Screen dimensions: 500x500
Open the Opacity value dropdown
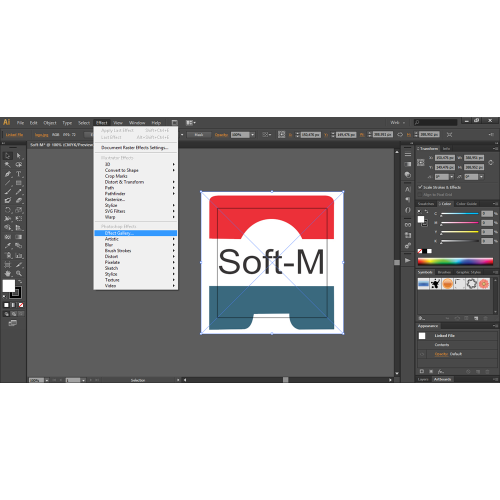click(253, 135)
